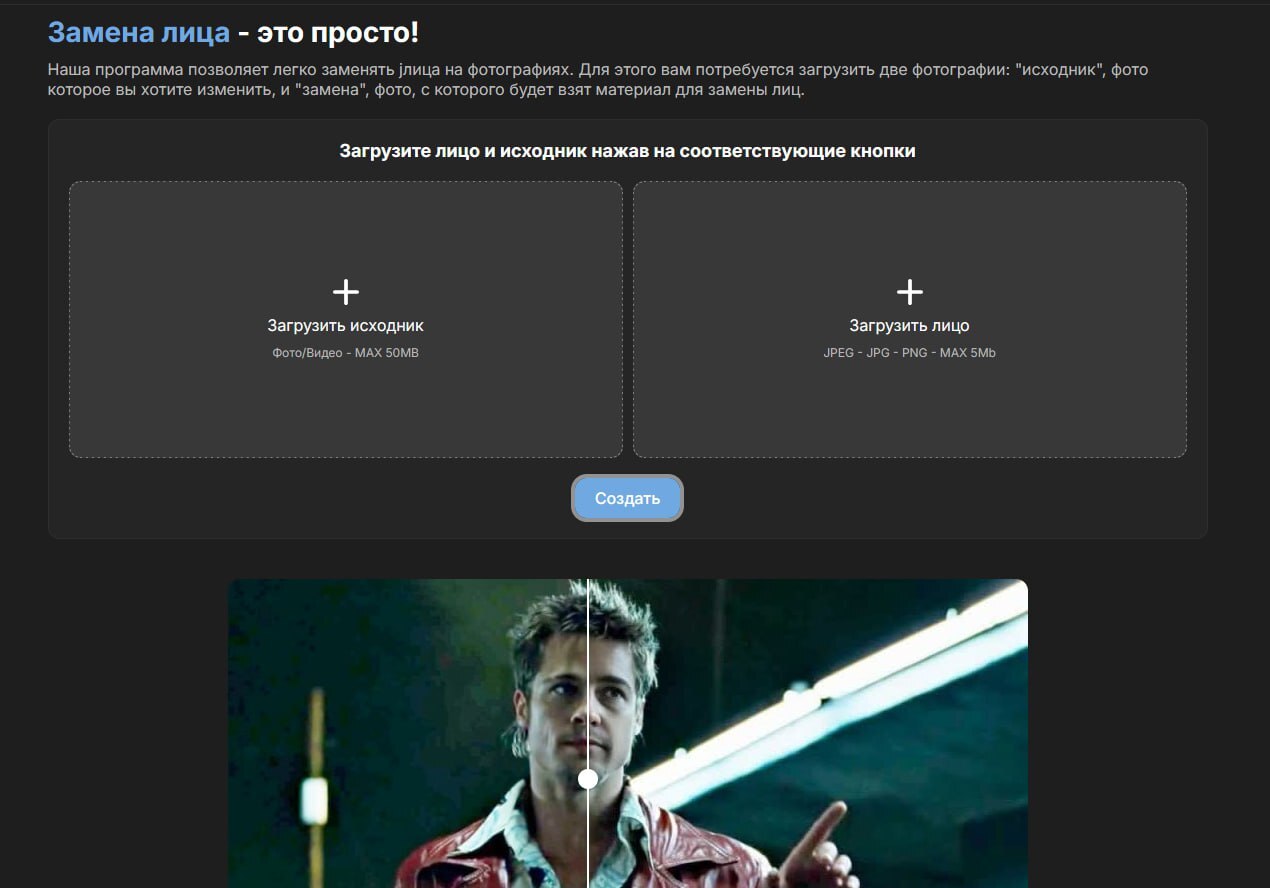Image resolution: width=1270 pixels, height=888 pixels.
Task: Click the 'Фото/Видео - MAX 50MB' text
Action: pos(346,353)
